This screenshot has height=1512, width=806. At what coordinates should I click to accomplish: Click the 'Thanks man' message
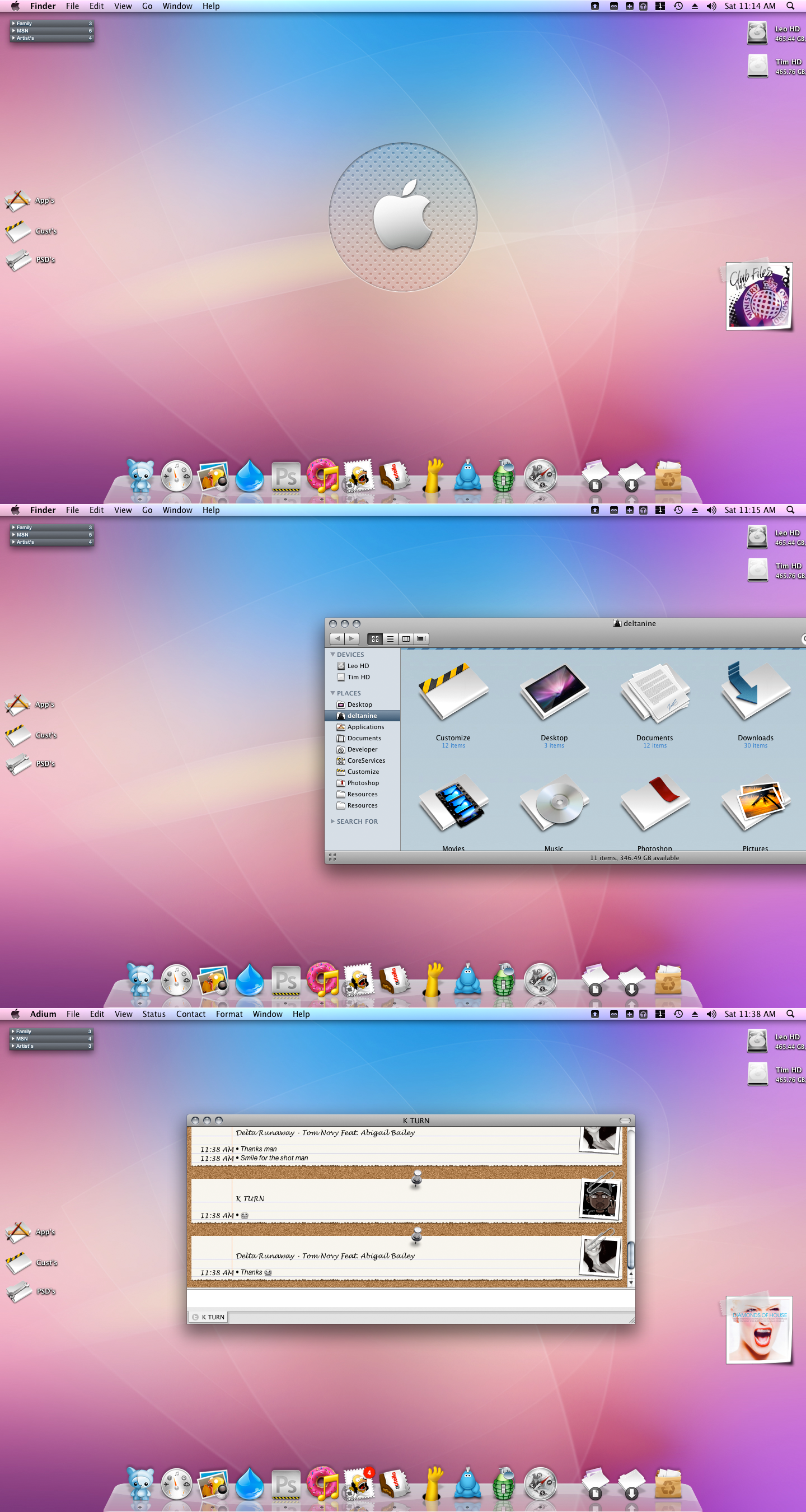tap(258, 1149)
